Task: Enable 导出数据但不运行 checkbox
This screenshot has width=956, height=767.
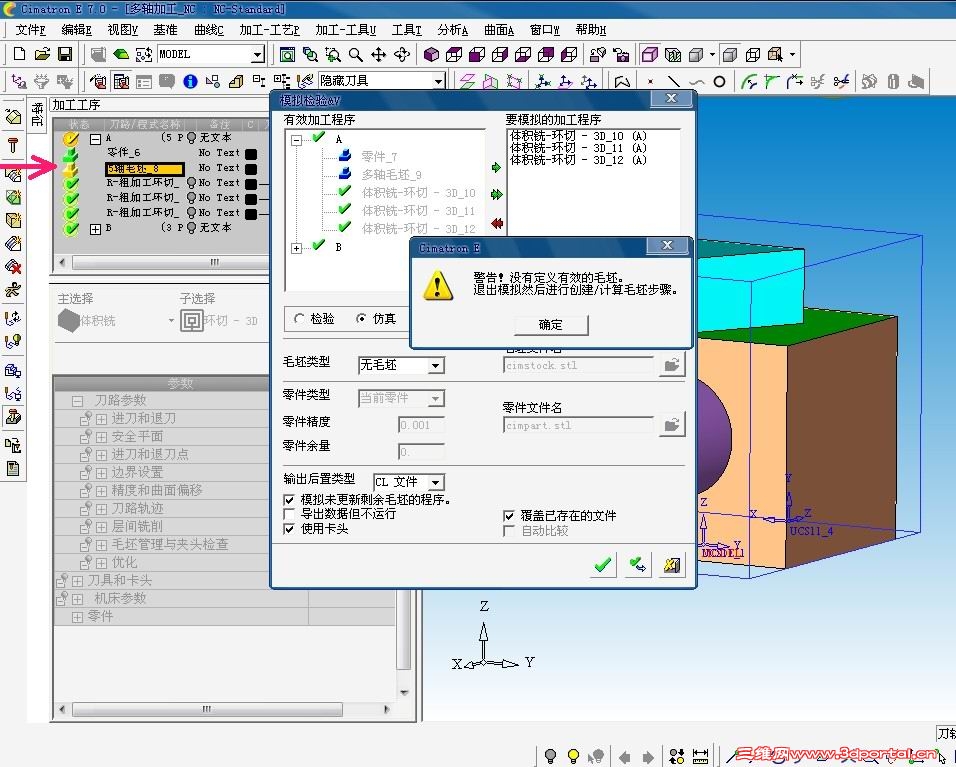Action: click(x=289, y=514)
